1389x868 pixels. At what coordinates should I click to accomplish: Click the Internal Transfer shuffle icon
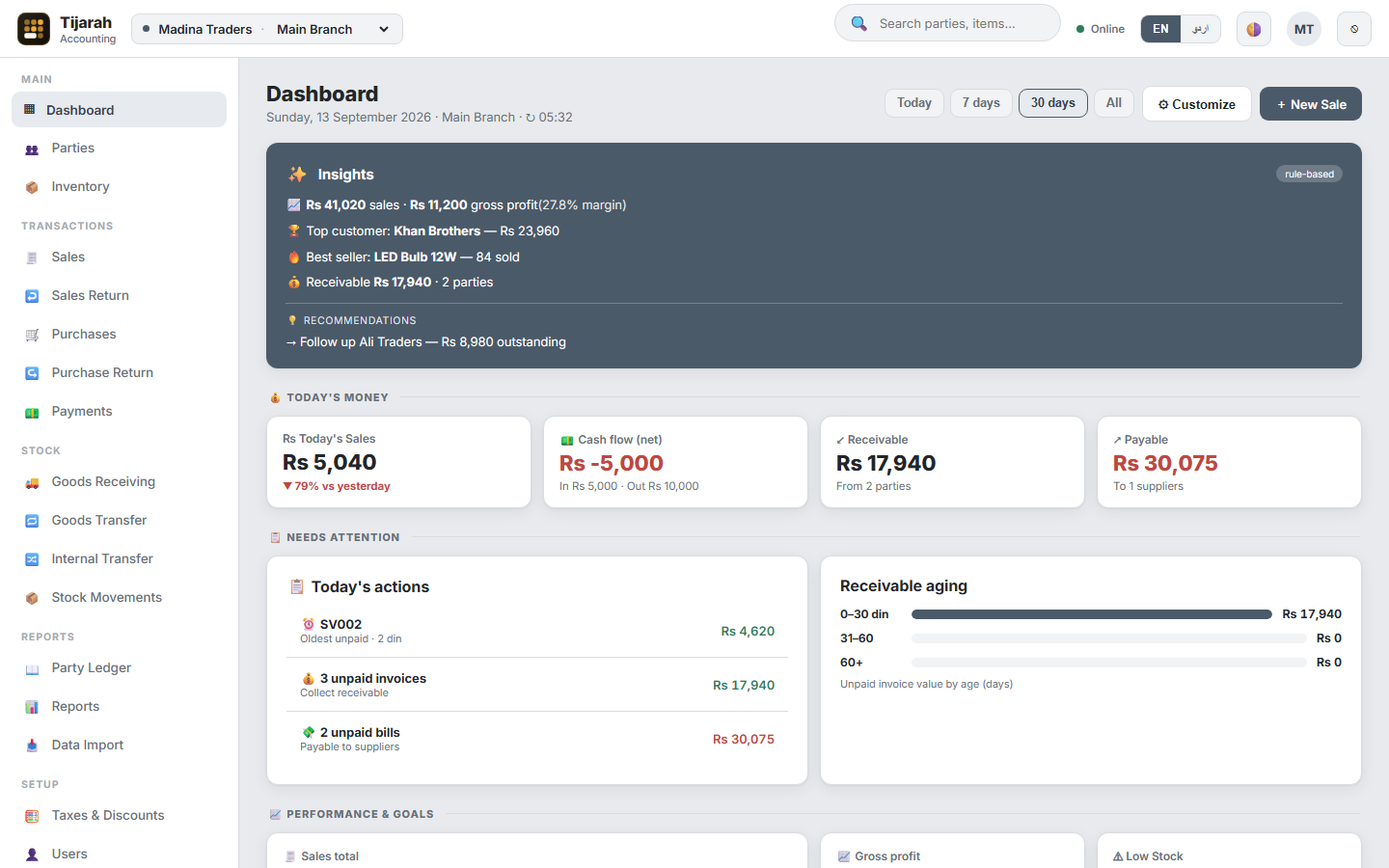coord(32,559)
